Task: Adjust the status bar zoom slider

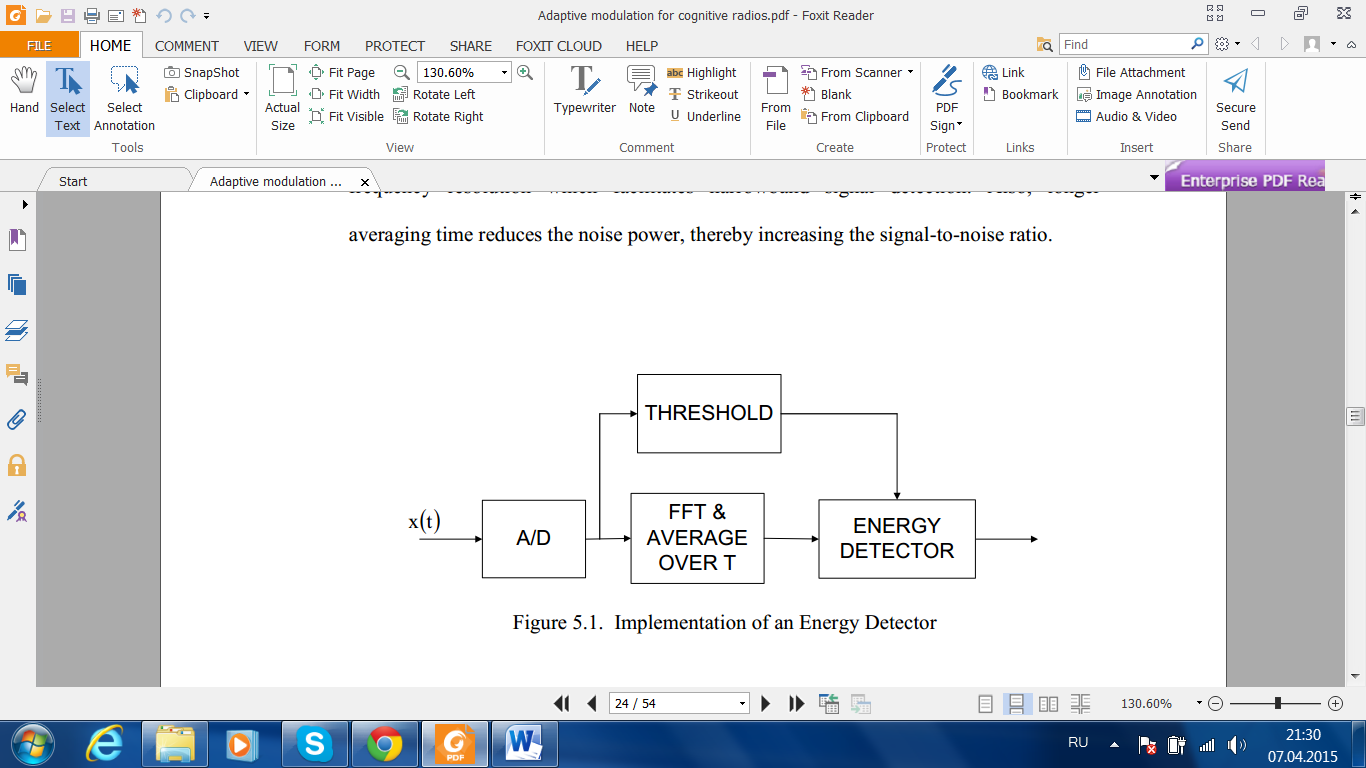Action: [1278, 703]
